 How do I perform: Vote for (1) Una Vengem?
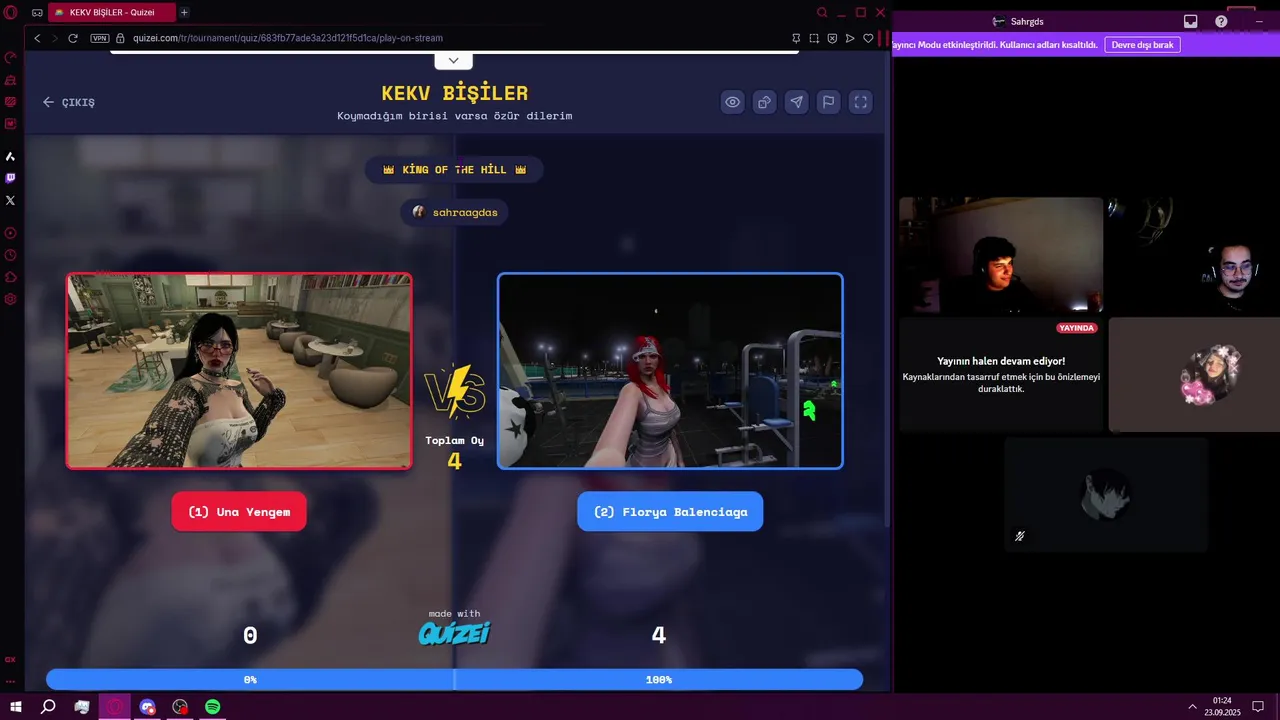(239, 511)
